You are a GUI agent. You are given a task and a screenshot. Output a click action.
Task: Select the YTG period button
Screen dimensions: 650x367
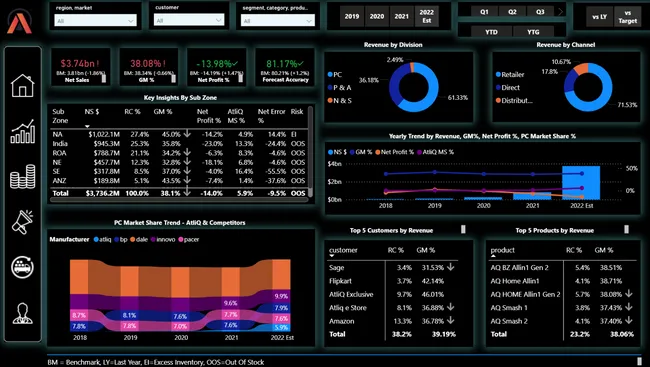[533, 32]
